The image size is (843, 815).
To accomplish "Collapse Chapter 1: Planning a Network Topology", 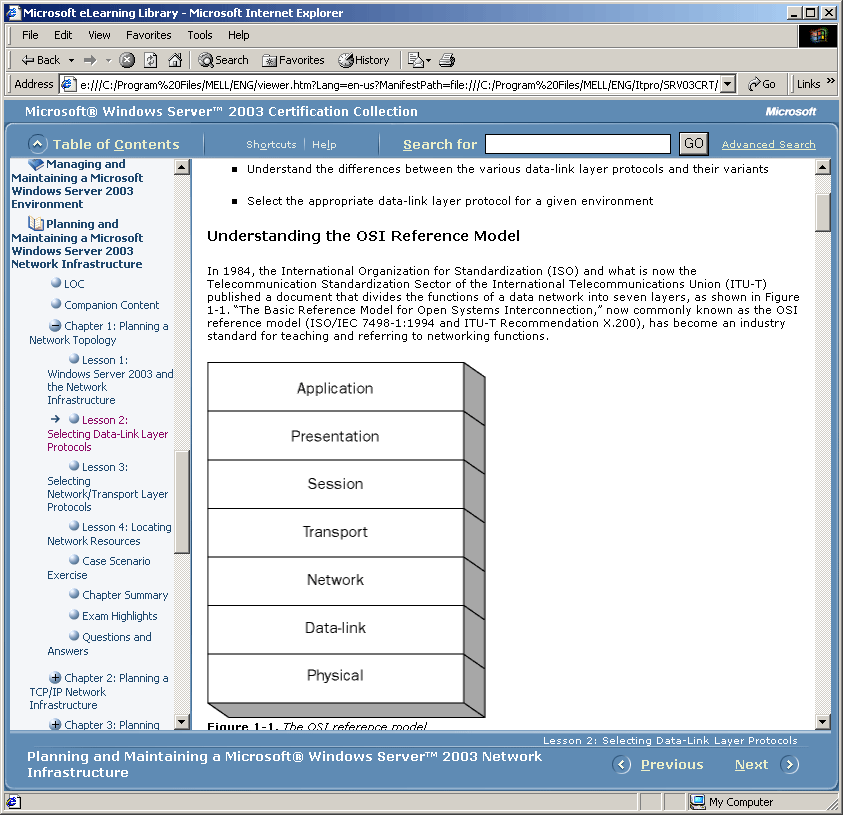I will pyautogui.click(x=55, y=326).
